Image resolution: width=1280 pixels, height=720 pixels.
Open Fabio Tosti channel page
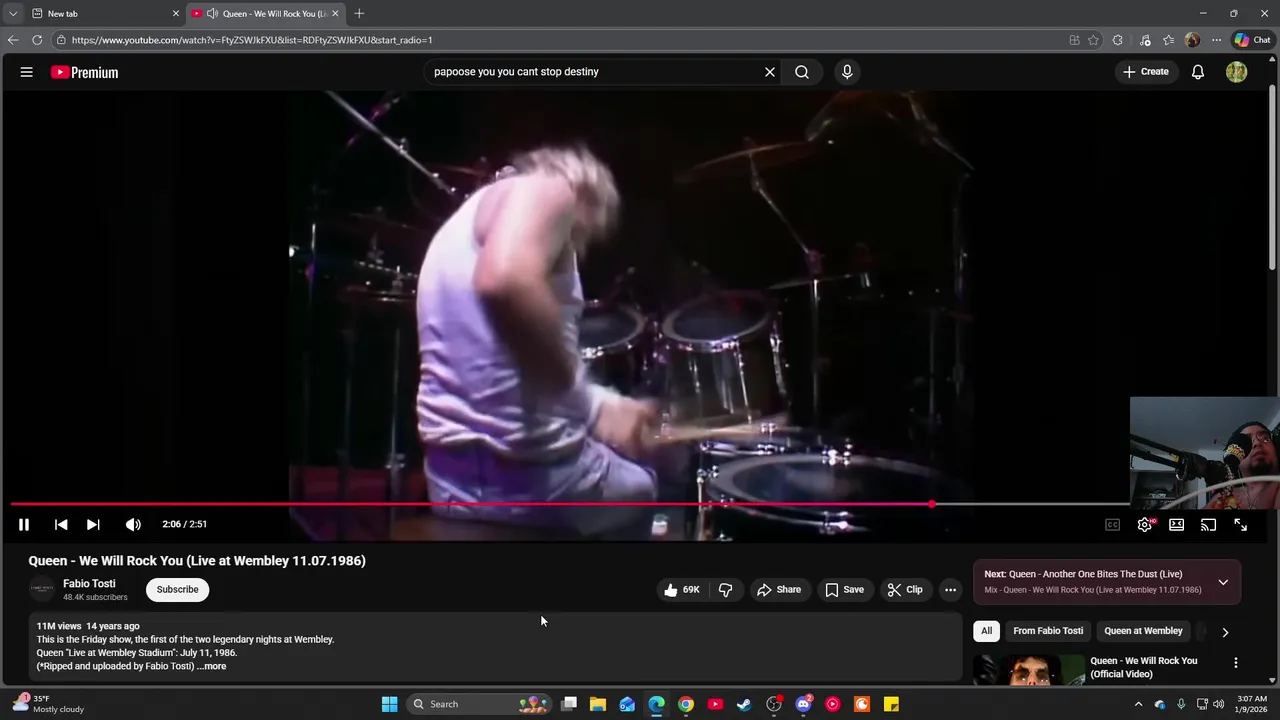[x=89, y=583]
